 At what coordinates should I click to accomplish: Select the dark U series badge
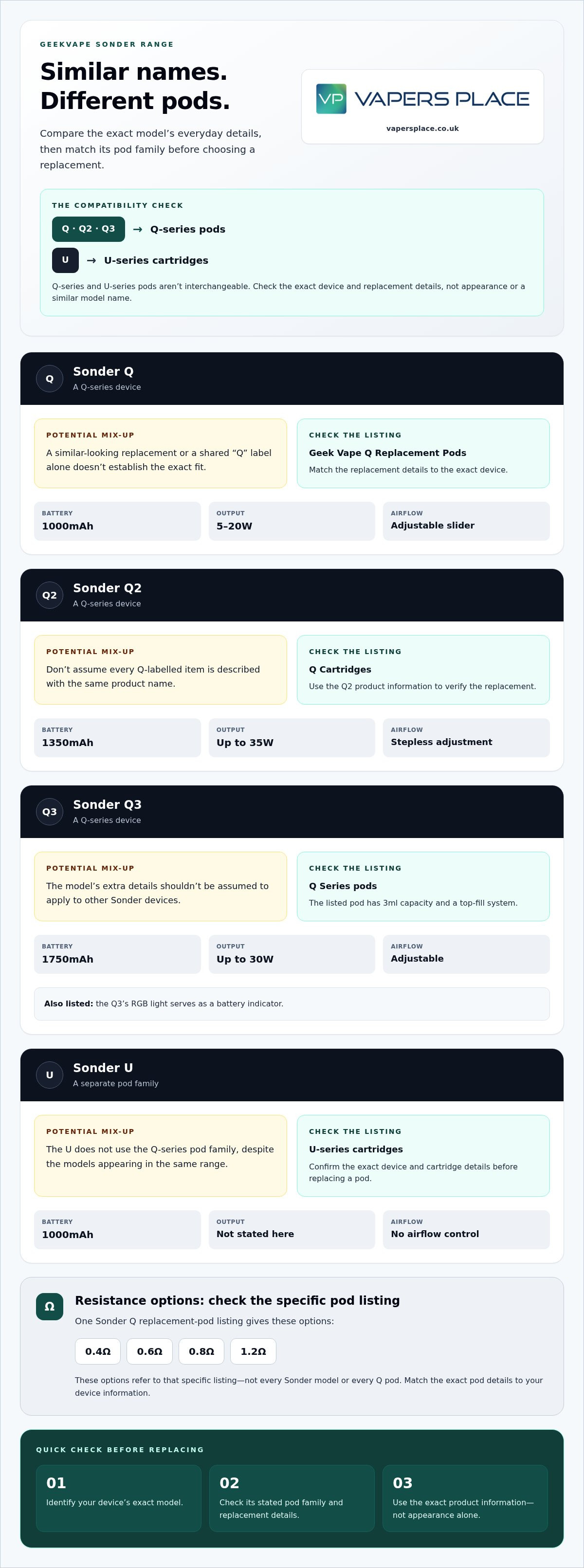[x=65, y=260]
